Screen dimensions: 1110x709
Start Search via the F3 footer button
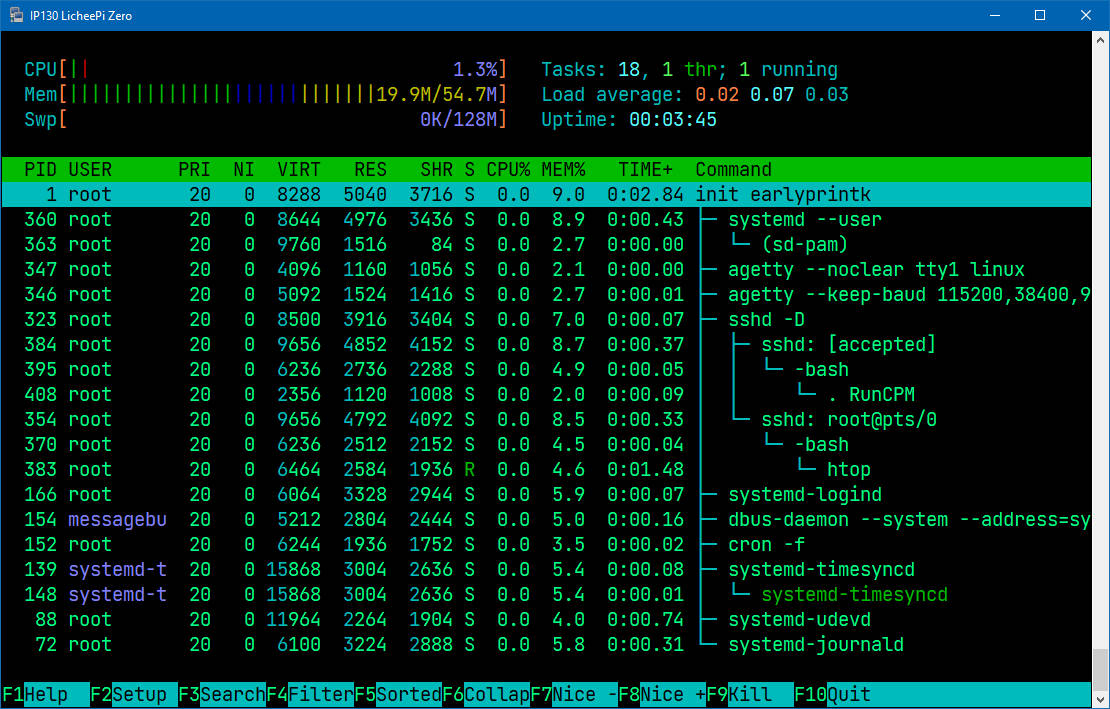coord(222,695)
